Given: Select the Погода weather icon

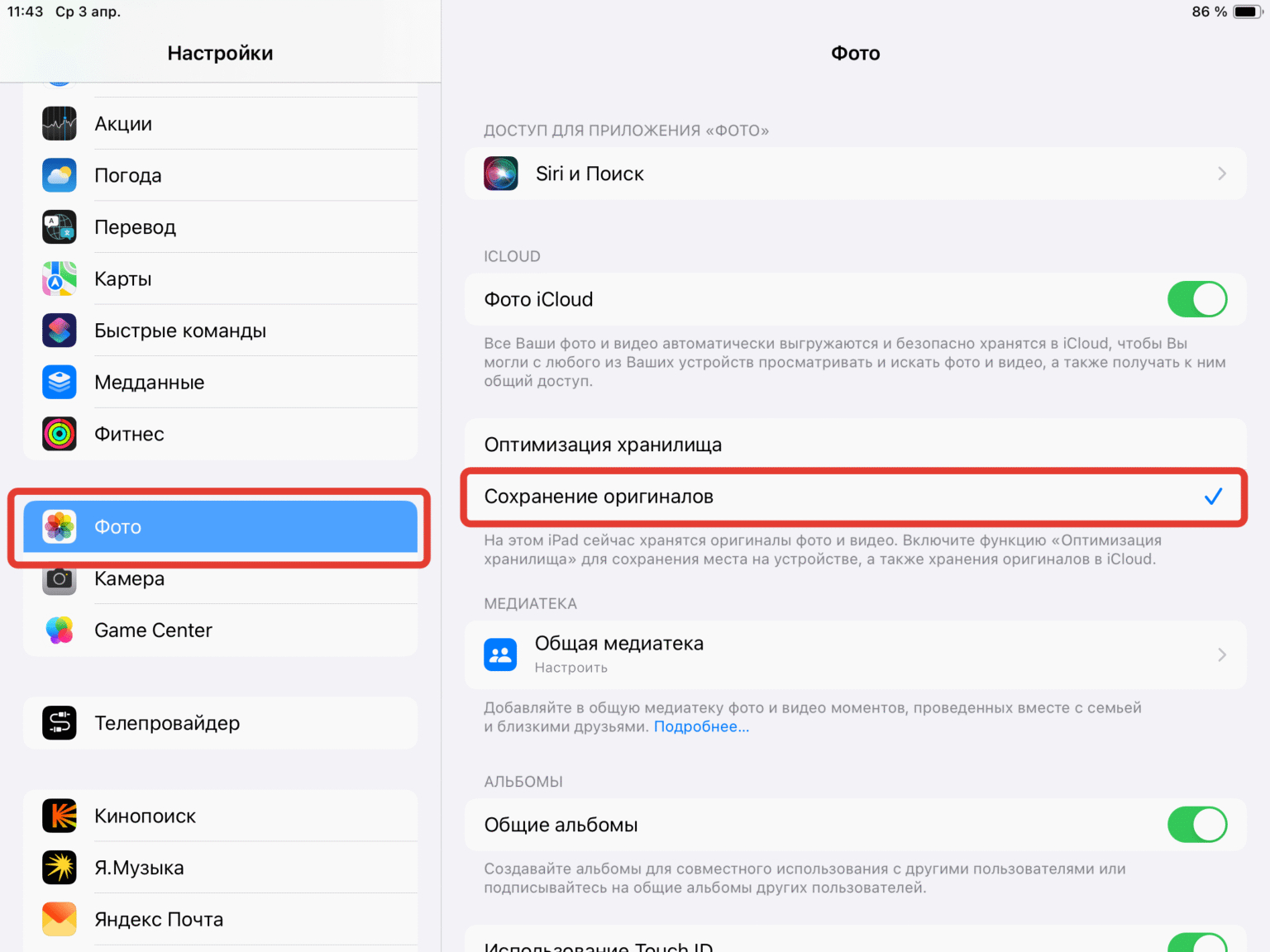Looking at the screenshot, I should pyautogui.click(x=59, y=175).
